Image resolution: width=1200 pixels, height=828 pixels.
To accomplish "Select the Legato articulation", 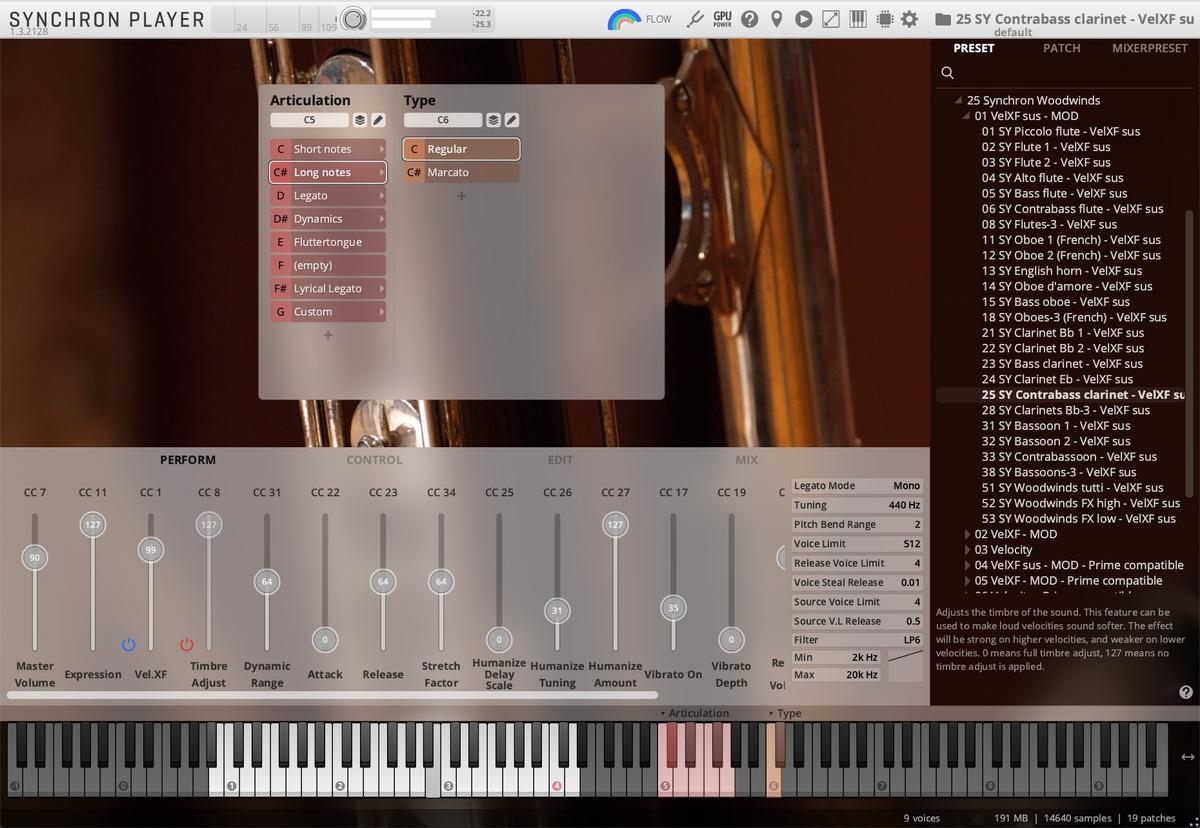I will (328, 196).
